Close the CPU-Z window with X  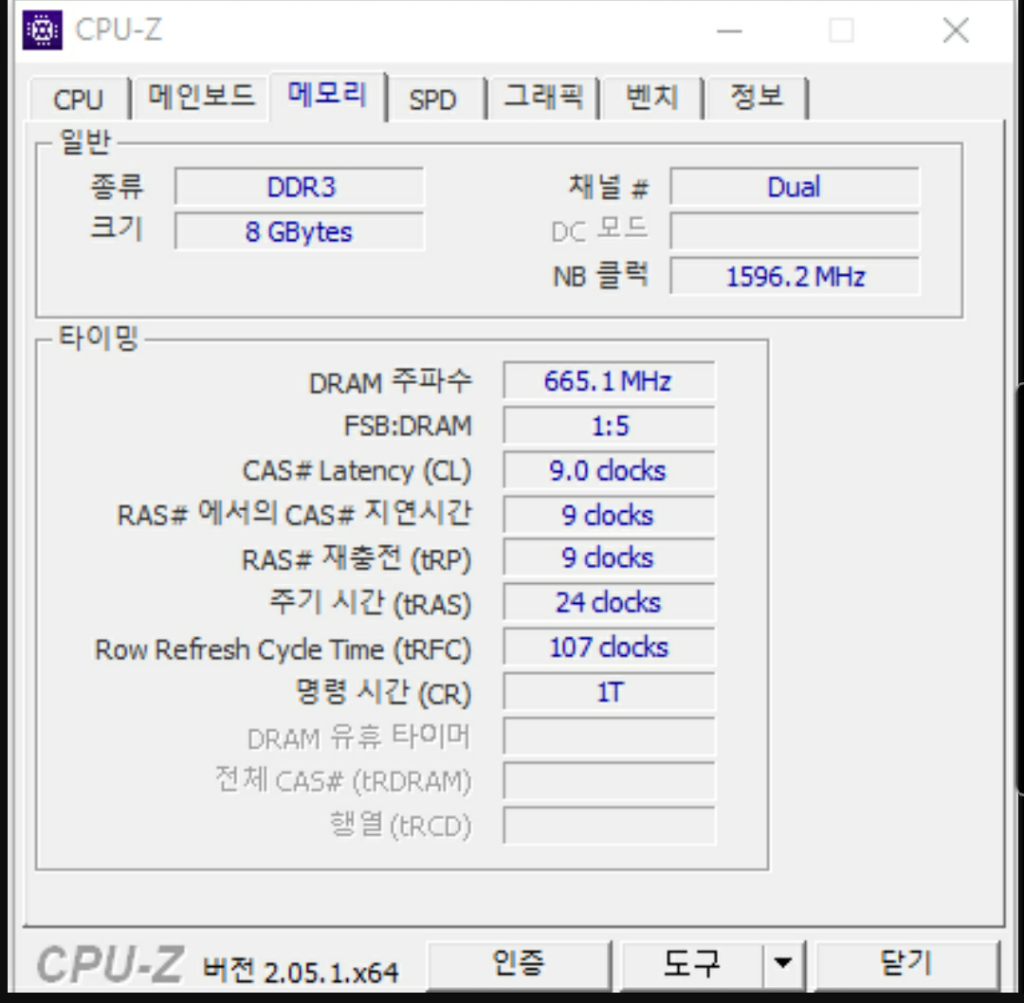coord(956,31)
